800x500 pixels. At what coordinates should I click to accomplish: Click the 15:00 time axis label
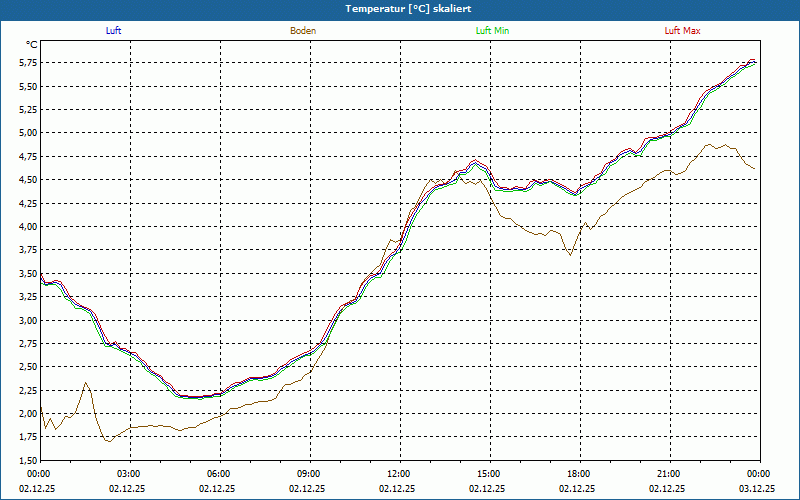(490, 474)
